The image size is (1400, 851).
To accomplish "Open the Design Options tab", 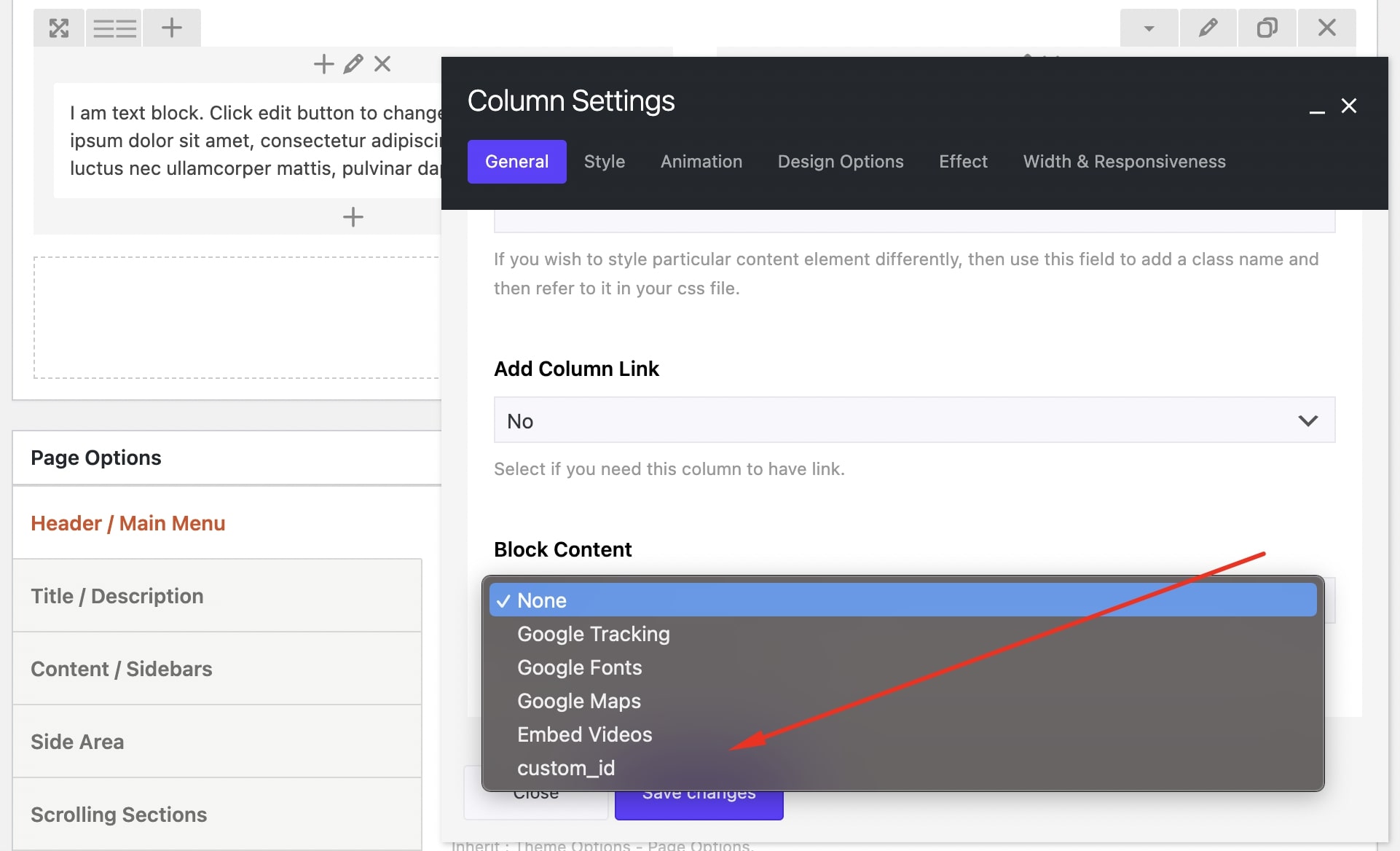I will pyautogui.click(x=840, y=161).
